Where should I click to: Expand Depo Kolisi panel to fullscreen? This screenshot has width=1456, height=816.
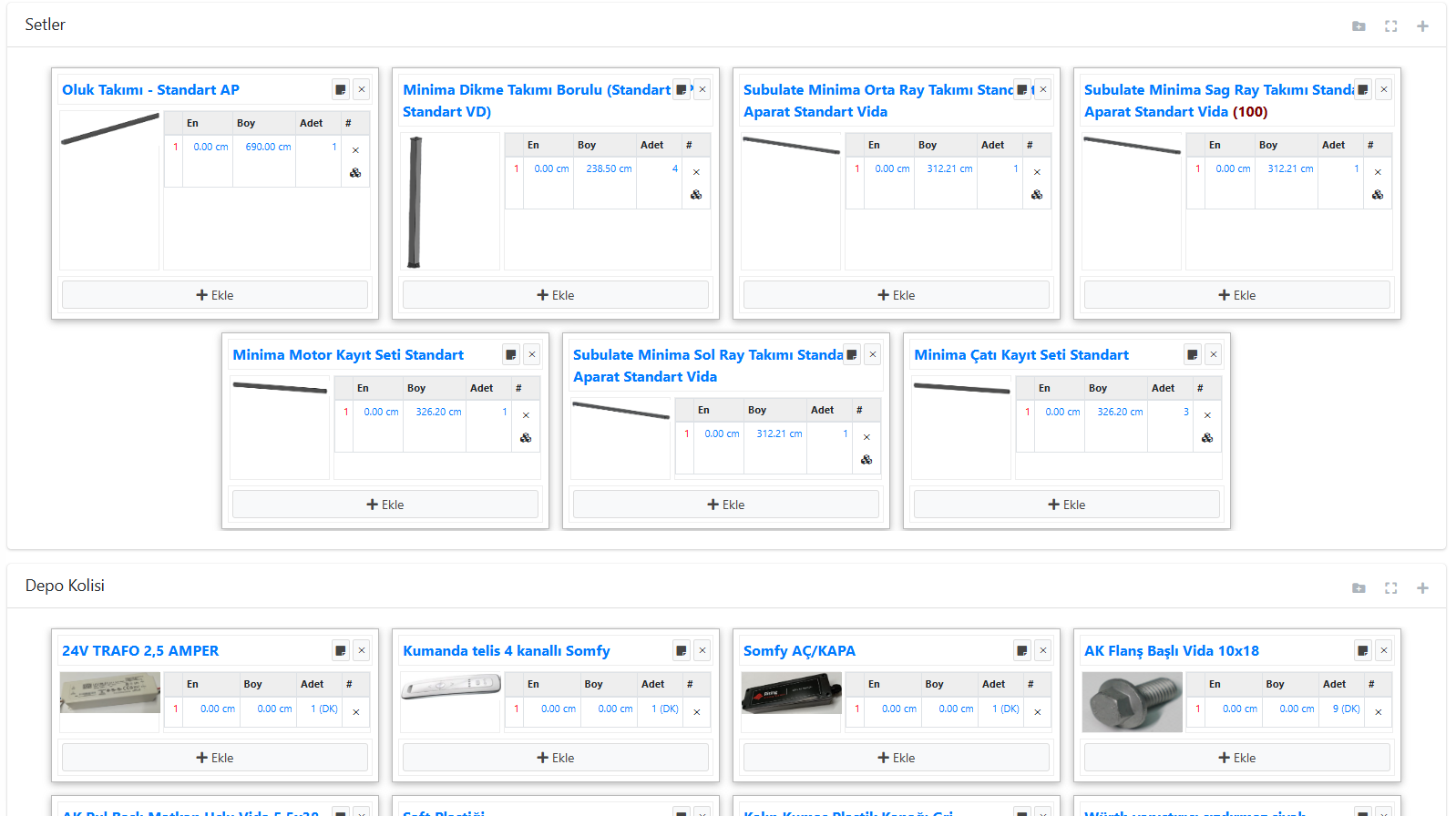pyautogui.click(x=1390, y=588)
